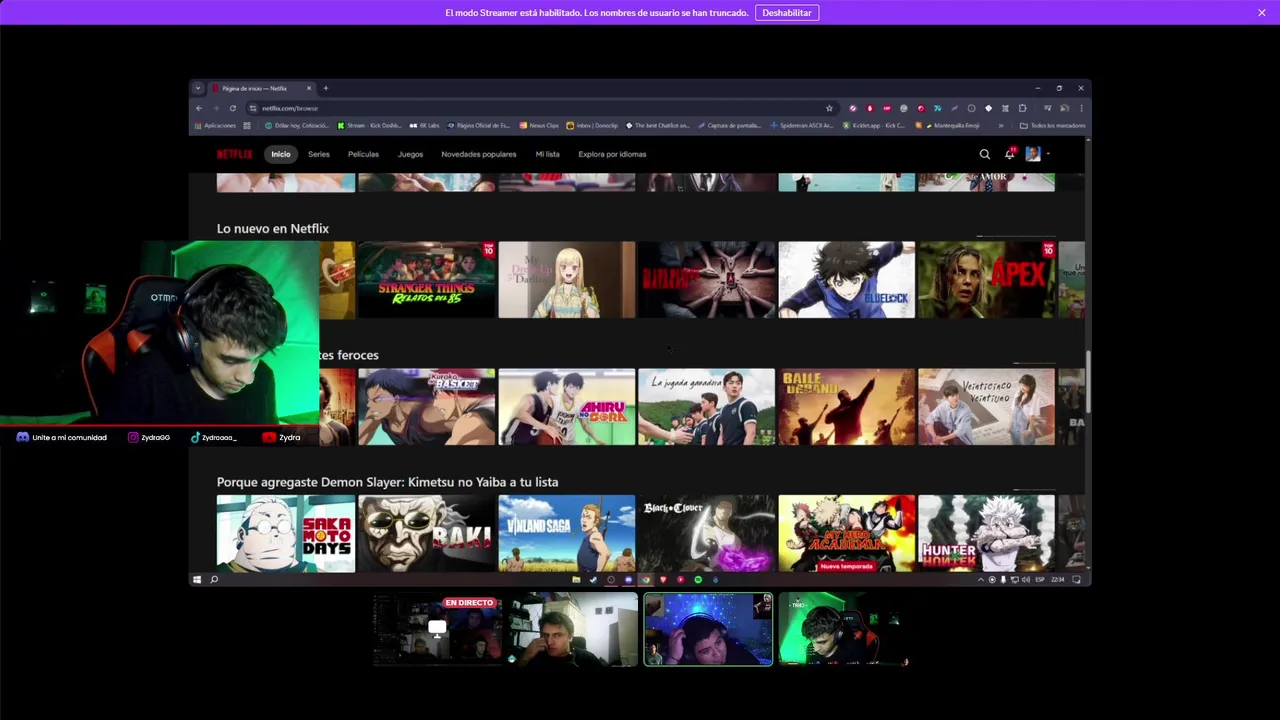Image resolution: width=1280 pixels, height=720 pixels.
Task: Open the system volume tray icon
Action: tap(1026, 579)
